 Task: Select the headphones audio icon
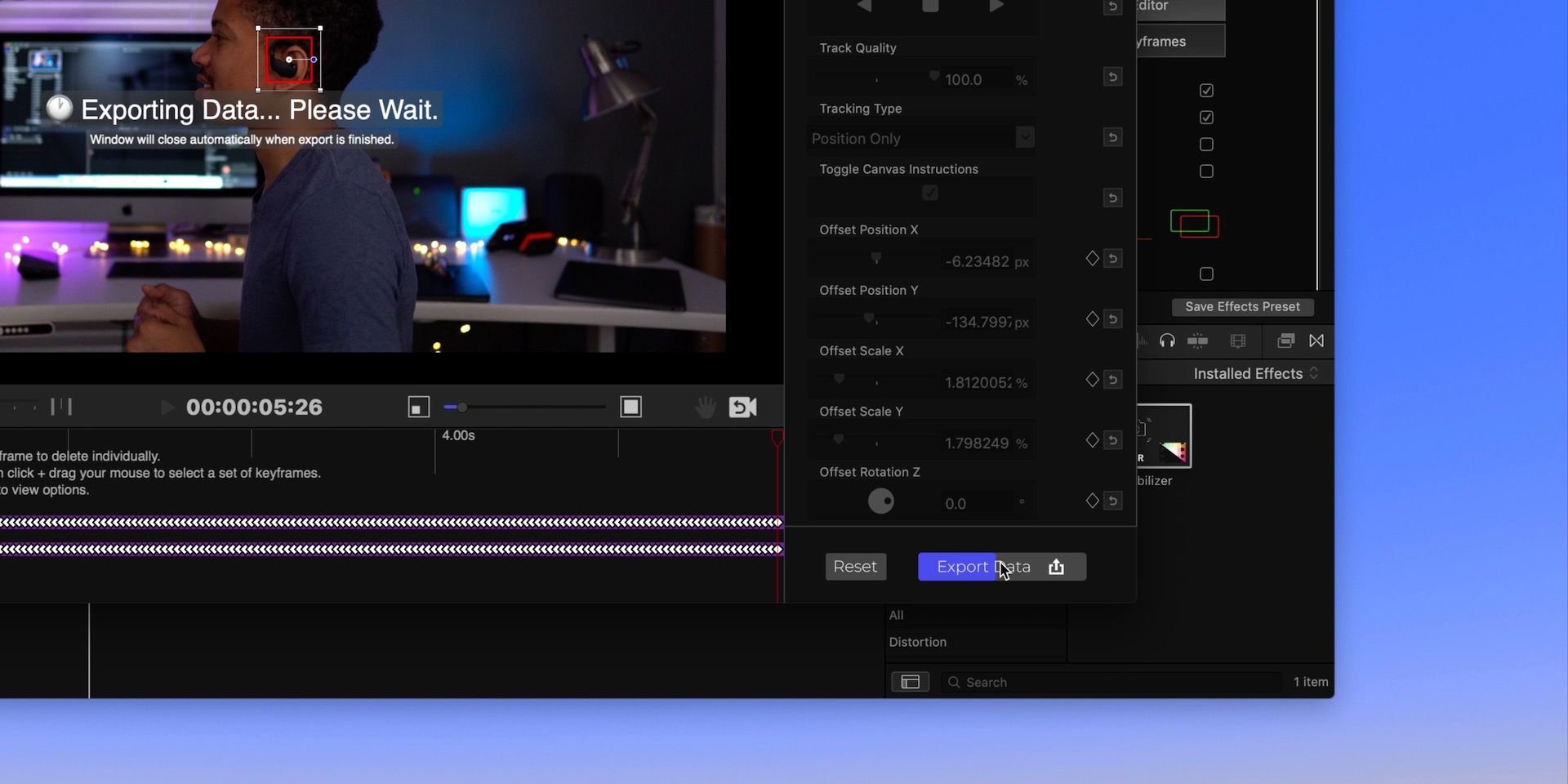click(1168, 341)
